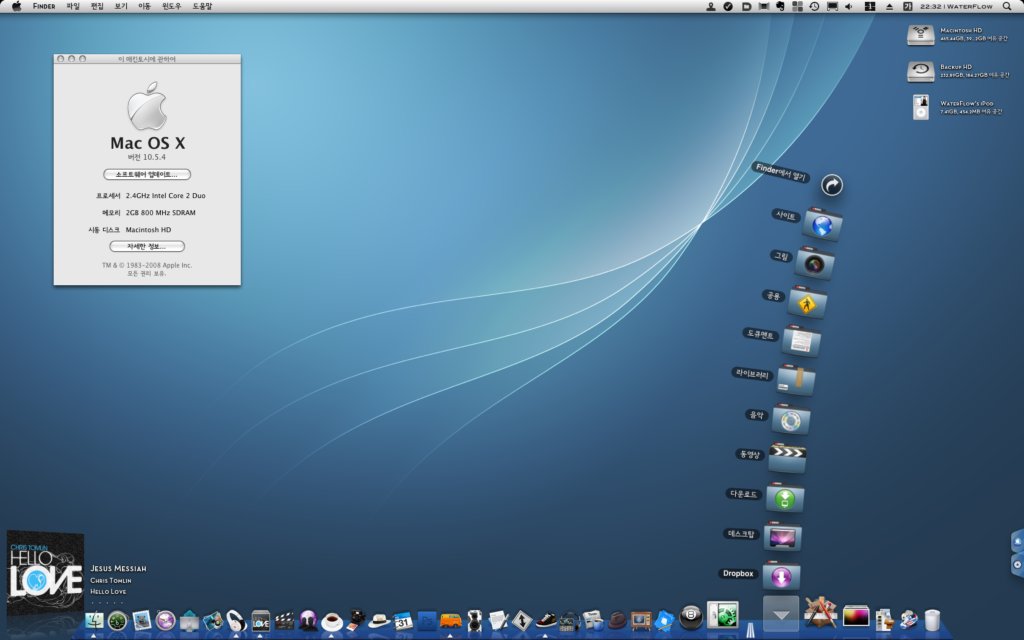1024x640 pixels.
Task: Open the Finder application menu
Action: pos(44,7)
